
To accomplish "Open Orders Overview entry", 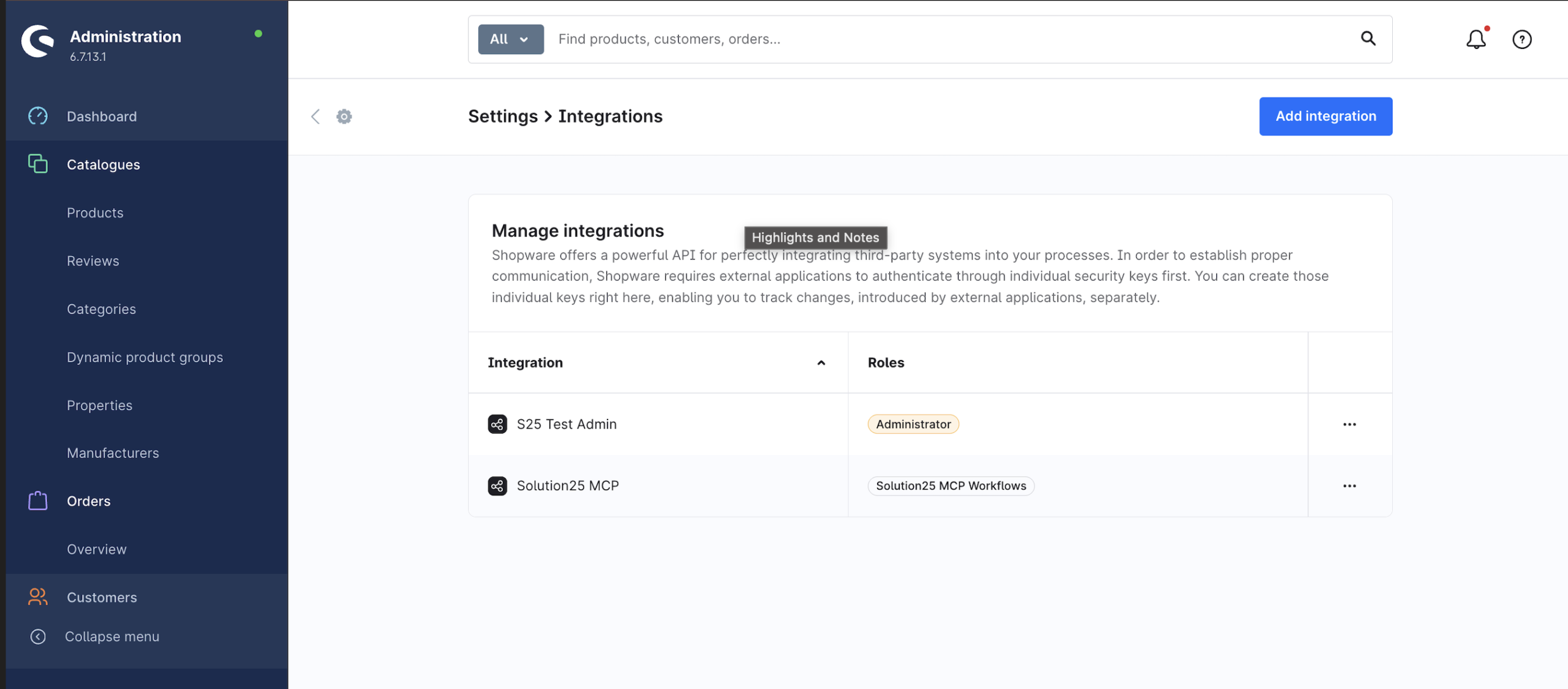I will pyautogui.click(x=97, y=549).
